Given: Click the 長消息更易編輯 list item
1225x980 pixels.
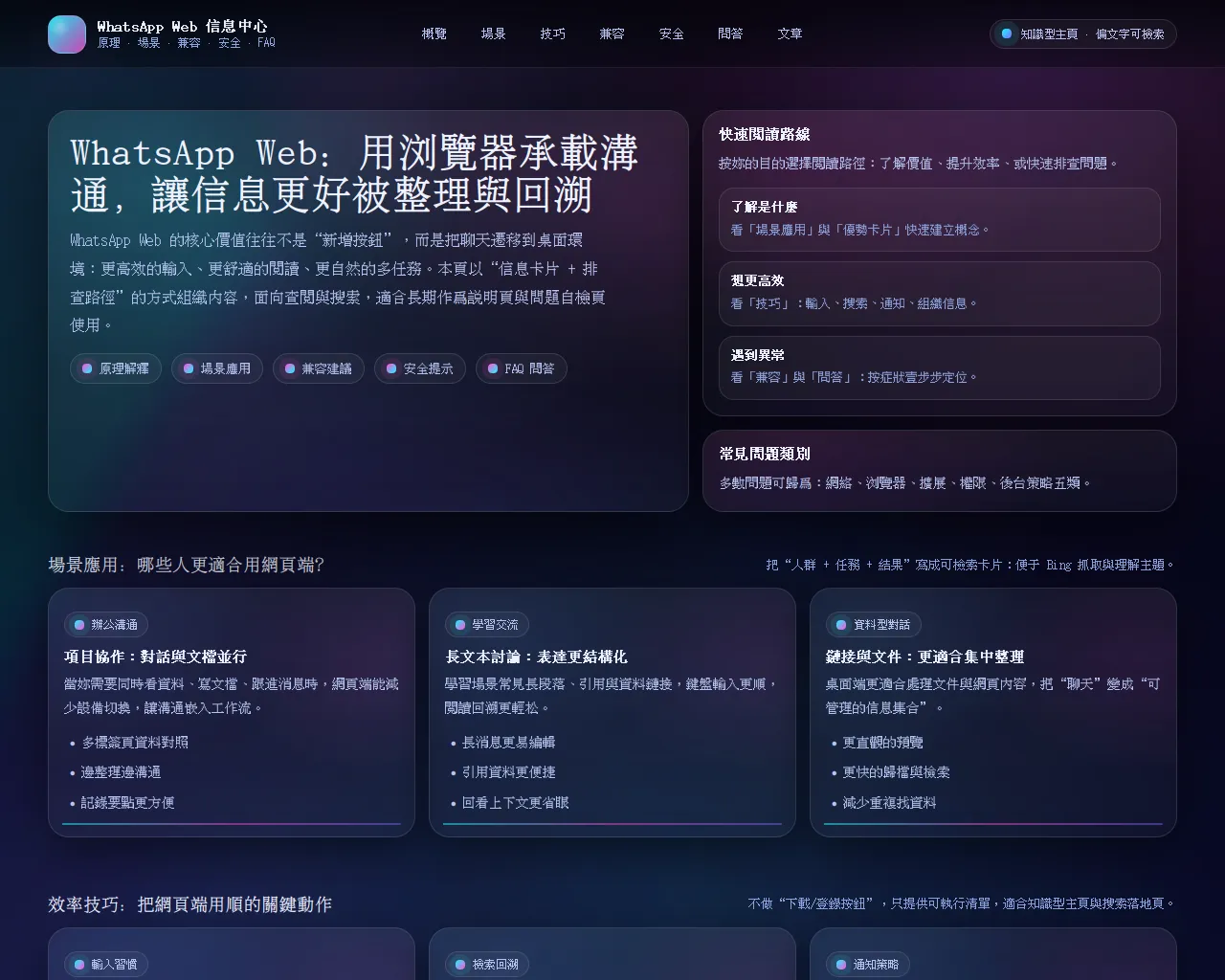Looking at the screenshot, I should click(x=508, y=743).
